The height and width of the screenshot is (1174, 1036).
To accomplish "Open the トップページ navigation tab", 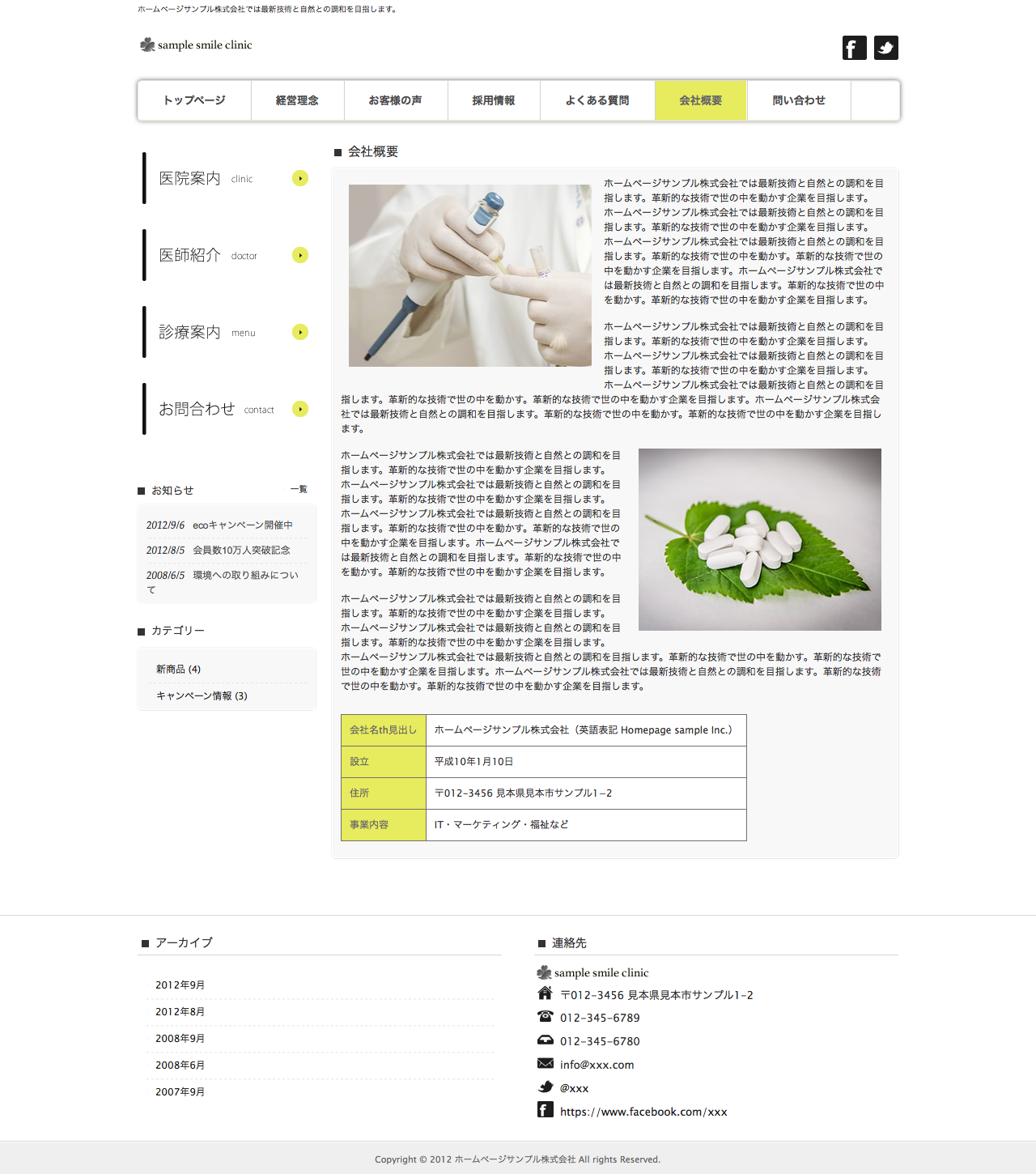I will pyautogui.click(x=194, y=100).
